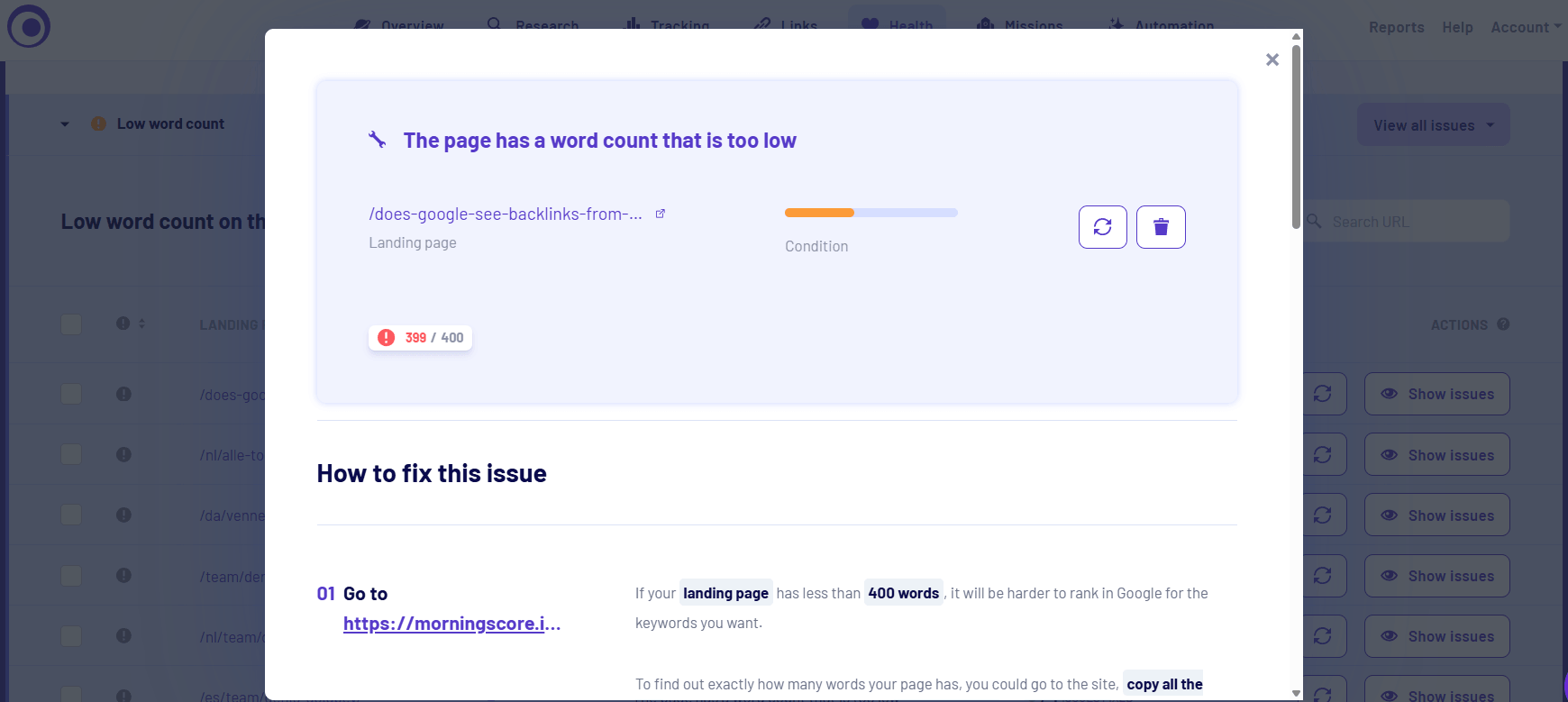Image resolution: width=1568 pixels, height=702 pixels.
Task: Show issues for the /team/de row
Action: pos(1437,576)
